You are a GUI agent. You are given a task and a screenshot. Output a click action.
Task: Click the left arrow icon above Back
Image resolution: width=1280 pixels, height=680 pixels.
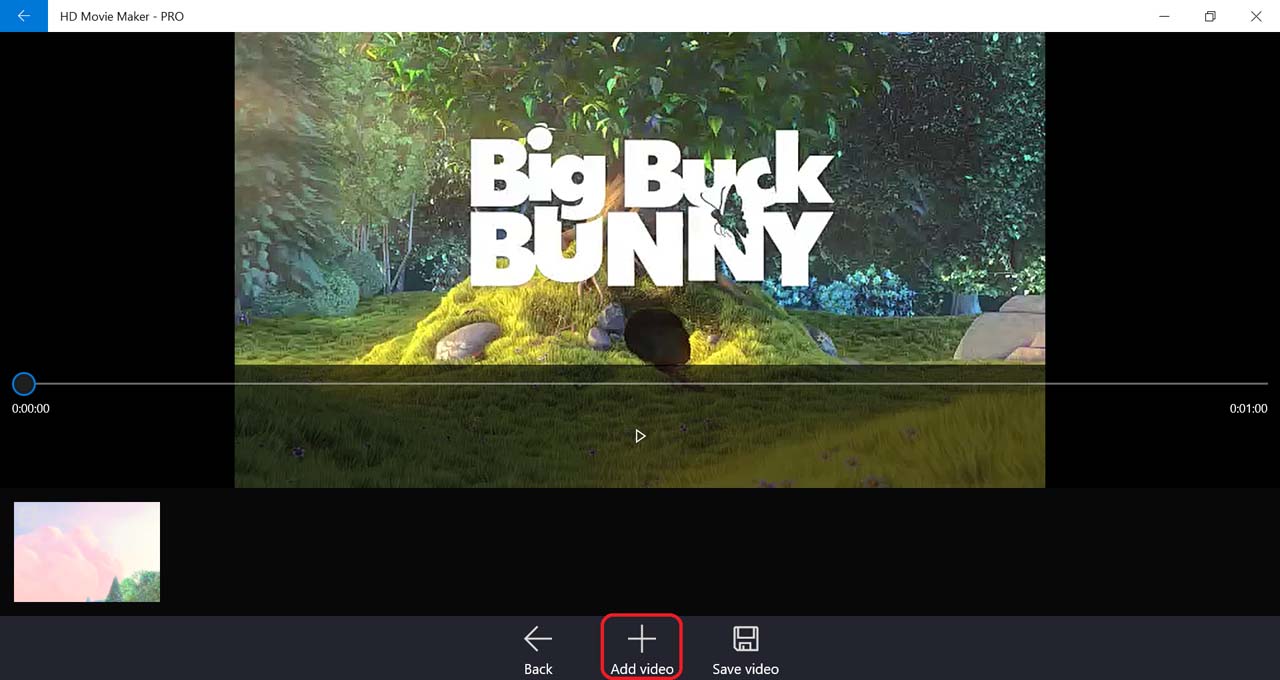(538, 638)
